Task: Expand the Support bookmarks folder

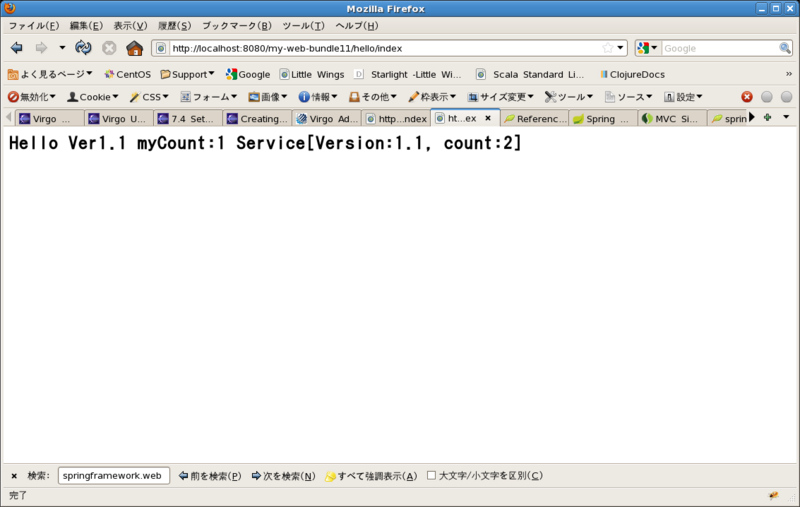Action: click(x=187, y=74)
